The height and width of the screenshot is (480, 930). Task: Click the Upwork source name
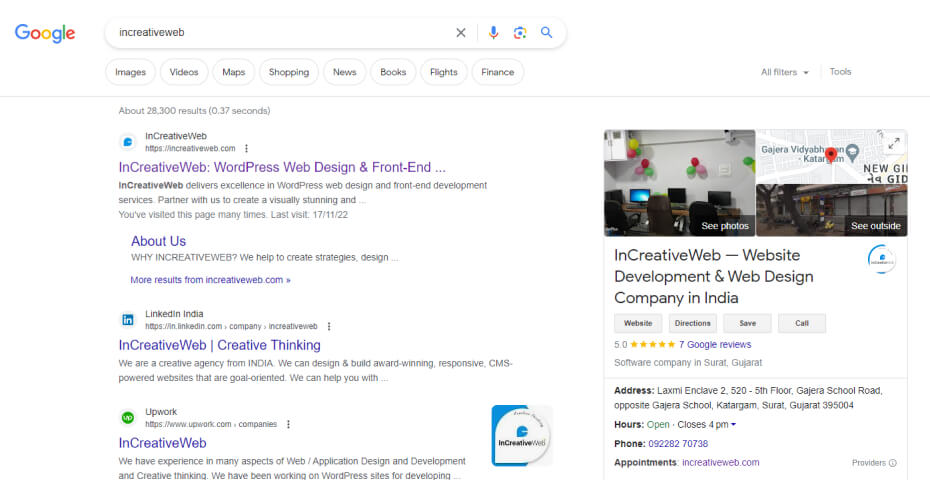click(x=161, y=412)
